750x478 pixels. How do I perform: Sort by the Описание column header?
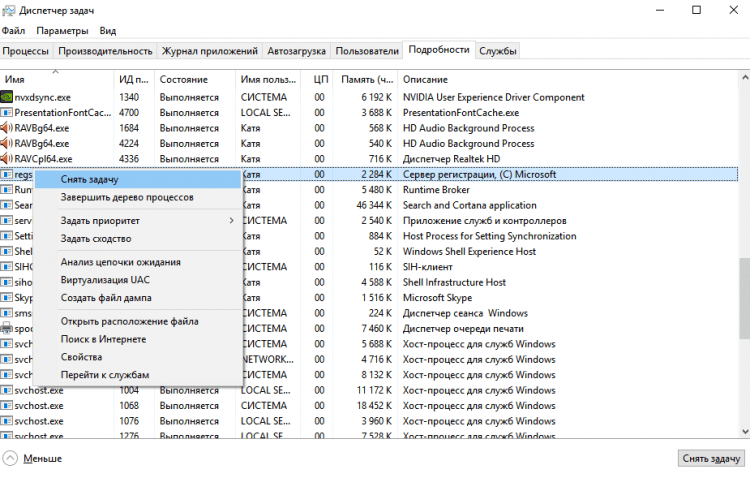pyautogui.click(x=568, y=79)
